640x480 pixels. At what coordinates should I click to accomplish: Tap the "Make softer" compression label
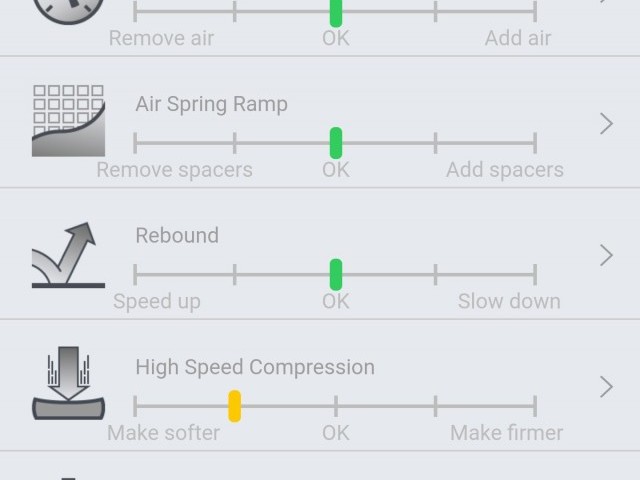coord(163,433)
